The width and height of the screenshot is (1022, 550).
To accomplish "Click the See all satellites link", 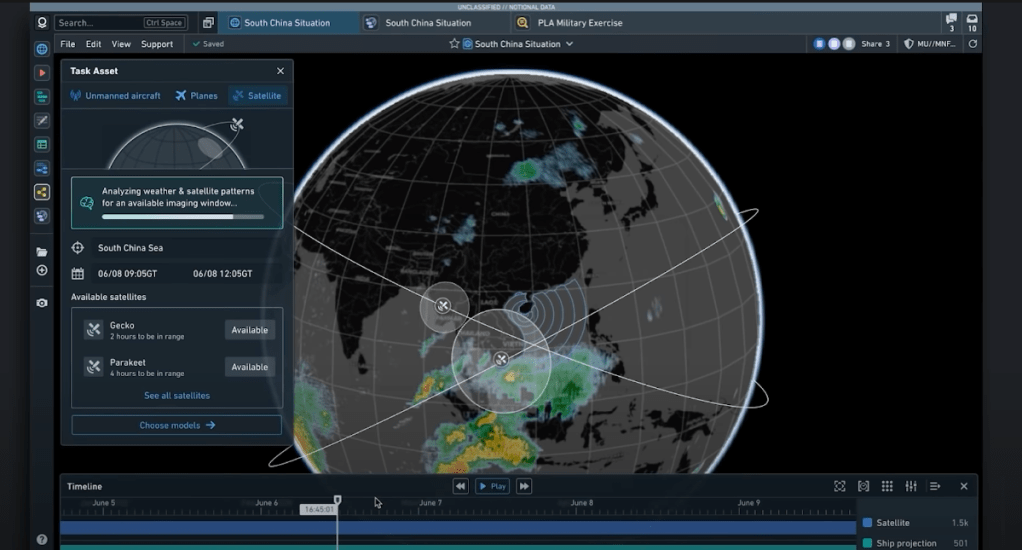I will point(176,396).
